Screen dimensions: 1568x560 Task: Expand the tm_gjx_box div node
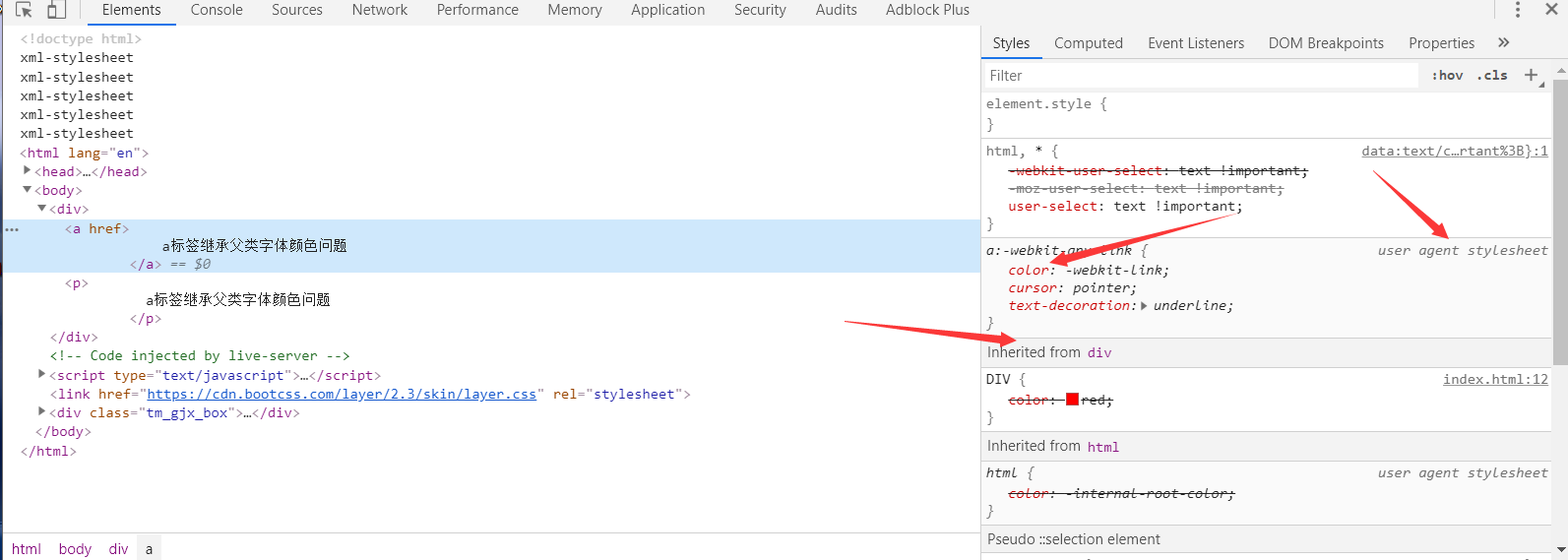point(42,411)
